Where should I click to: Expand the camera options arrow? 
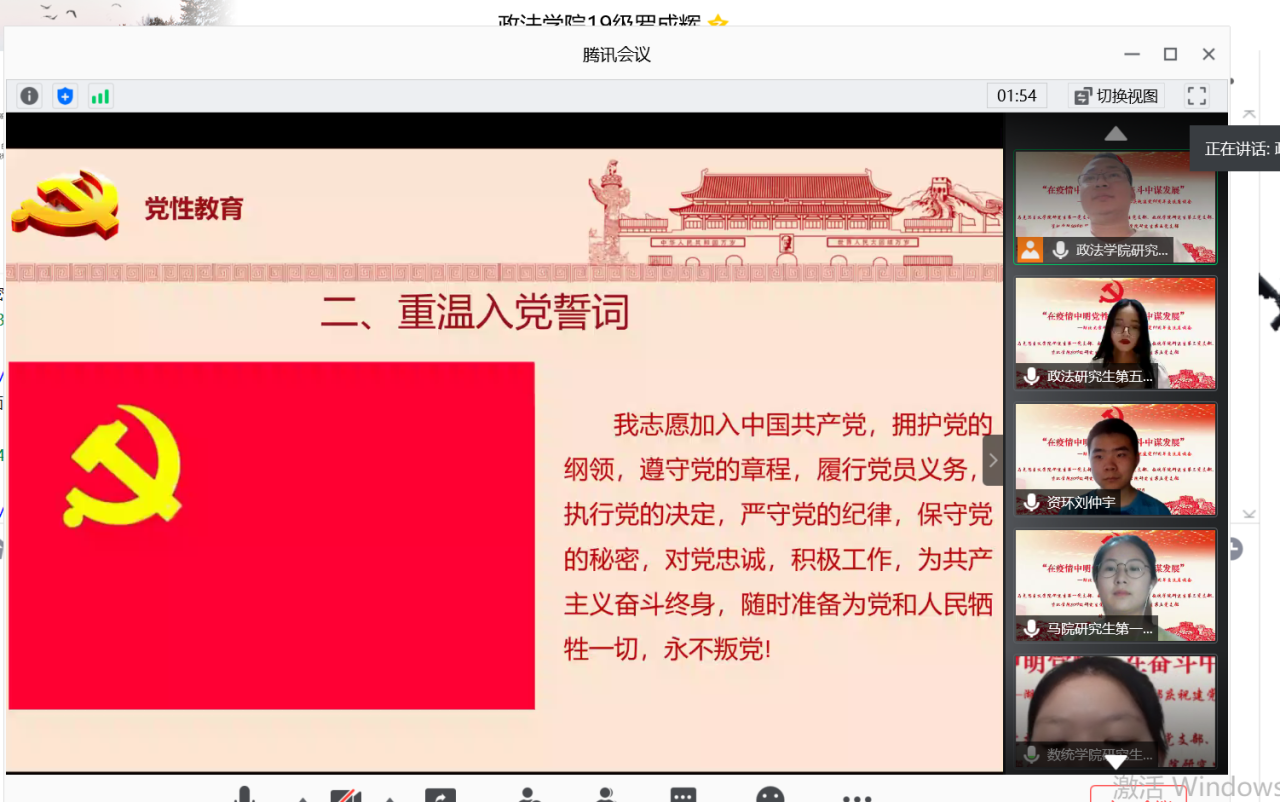coord(390,798)
